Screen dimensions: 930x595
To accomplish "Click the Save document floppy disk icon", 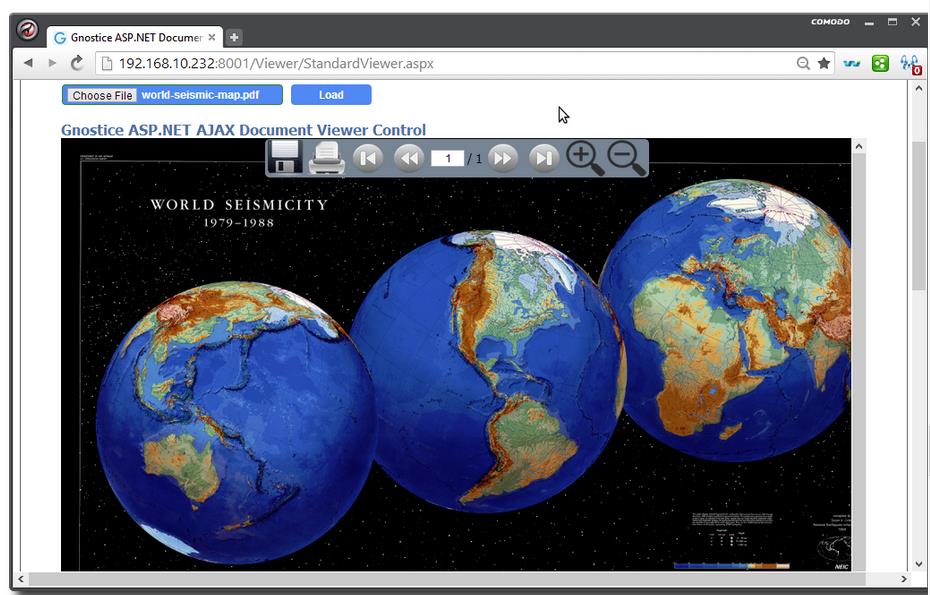I will coord(285,157).
